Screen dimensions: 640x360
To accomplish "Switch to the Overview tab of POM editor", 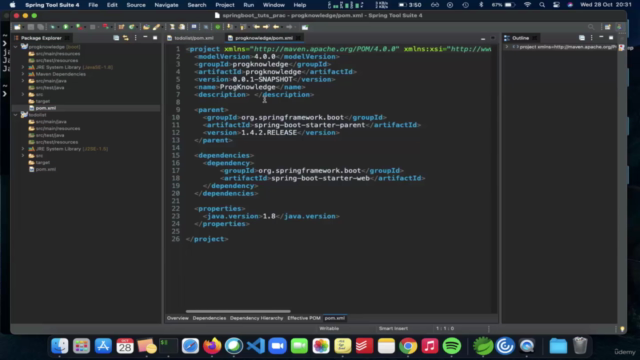I will pyautogui.click(x=178, y=318).
